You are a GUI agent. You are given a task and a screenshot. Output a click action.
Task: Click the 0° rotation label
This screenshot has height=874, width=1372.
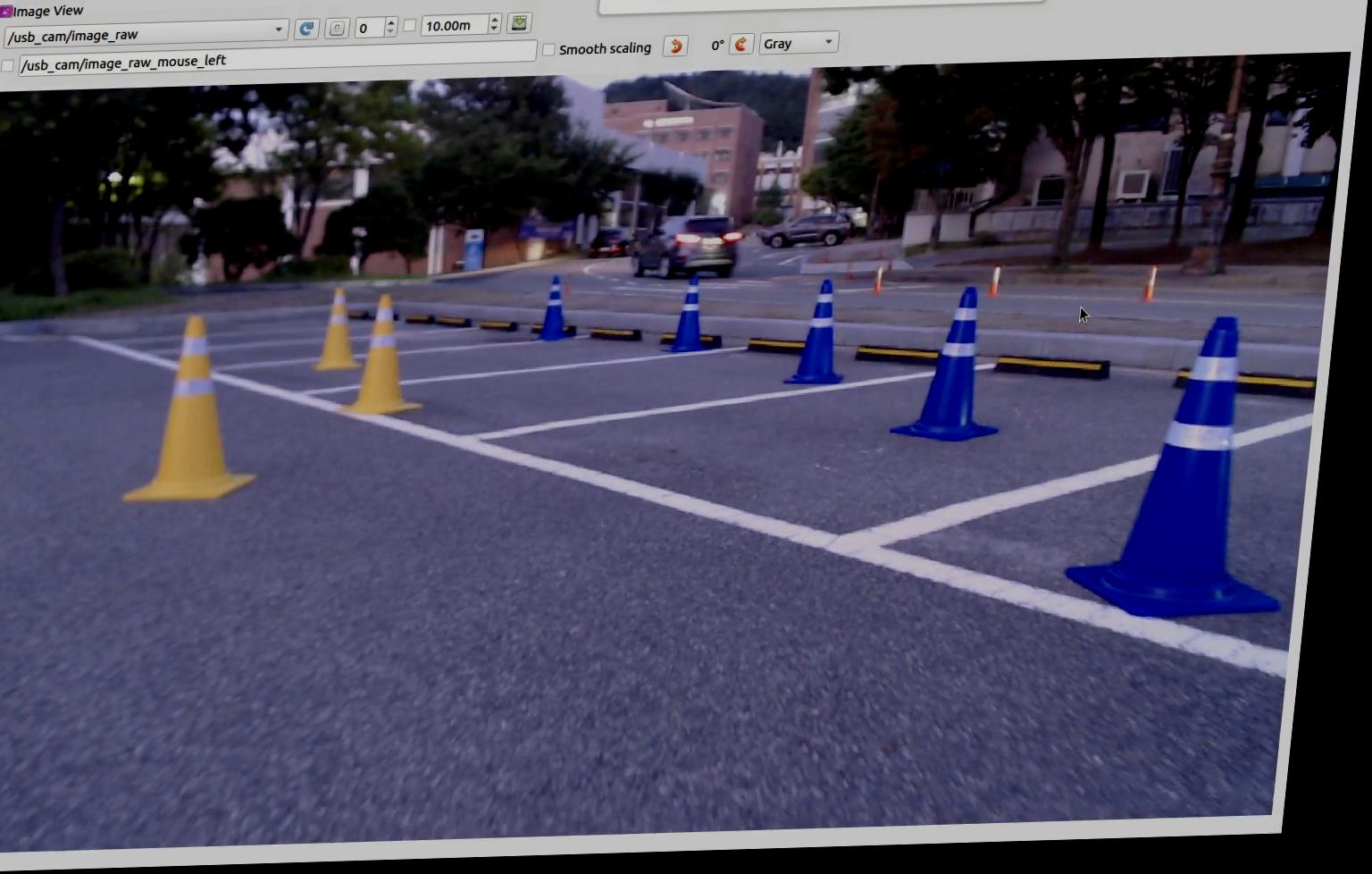coord(717,46)
